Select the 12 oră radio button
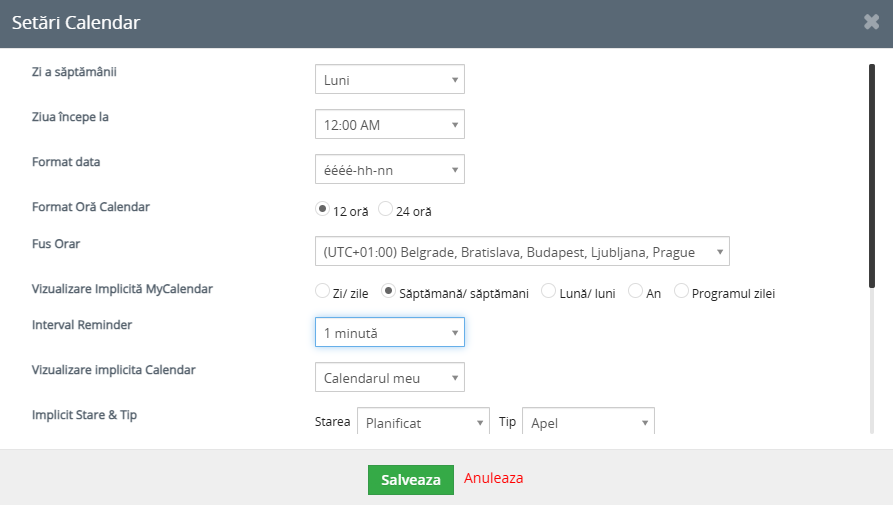This screenshot has height=505, width=893. pos(322,209)
